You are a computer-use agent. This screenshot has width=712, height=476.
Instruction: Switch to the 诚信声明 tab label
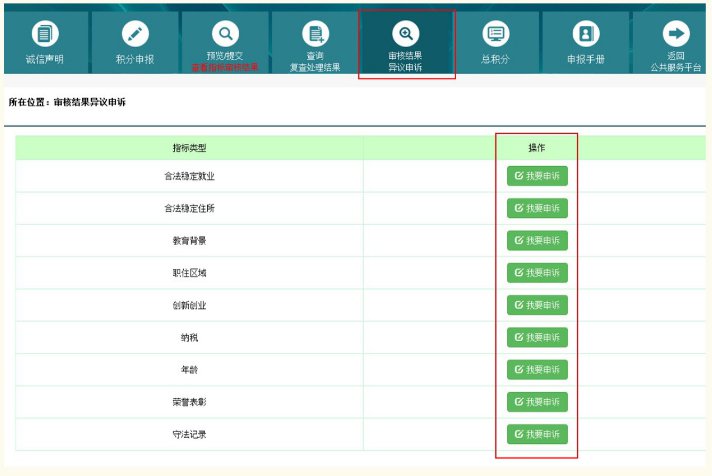coord(44,59)
